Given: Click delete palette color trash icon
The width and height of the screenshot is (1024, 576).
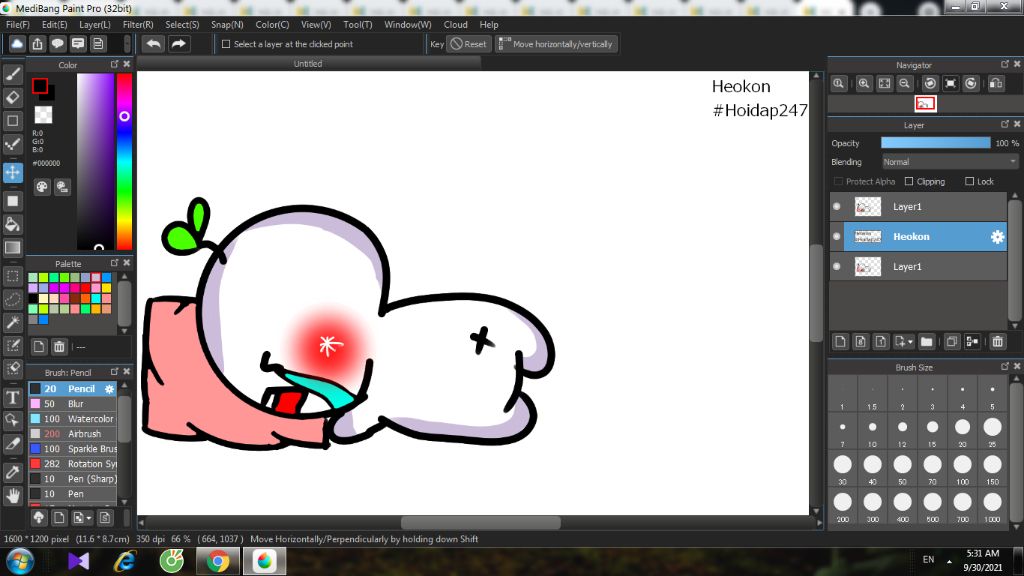Looking at the screenshot, I should [59, 347].
